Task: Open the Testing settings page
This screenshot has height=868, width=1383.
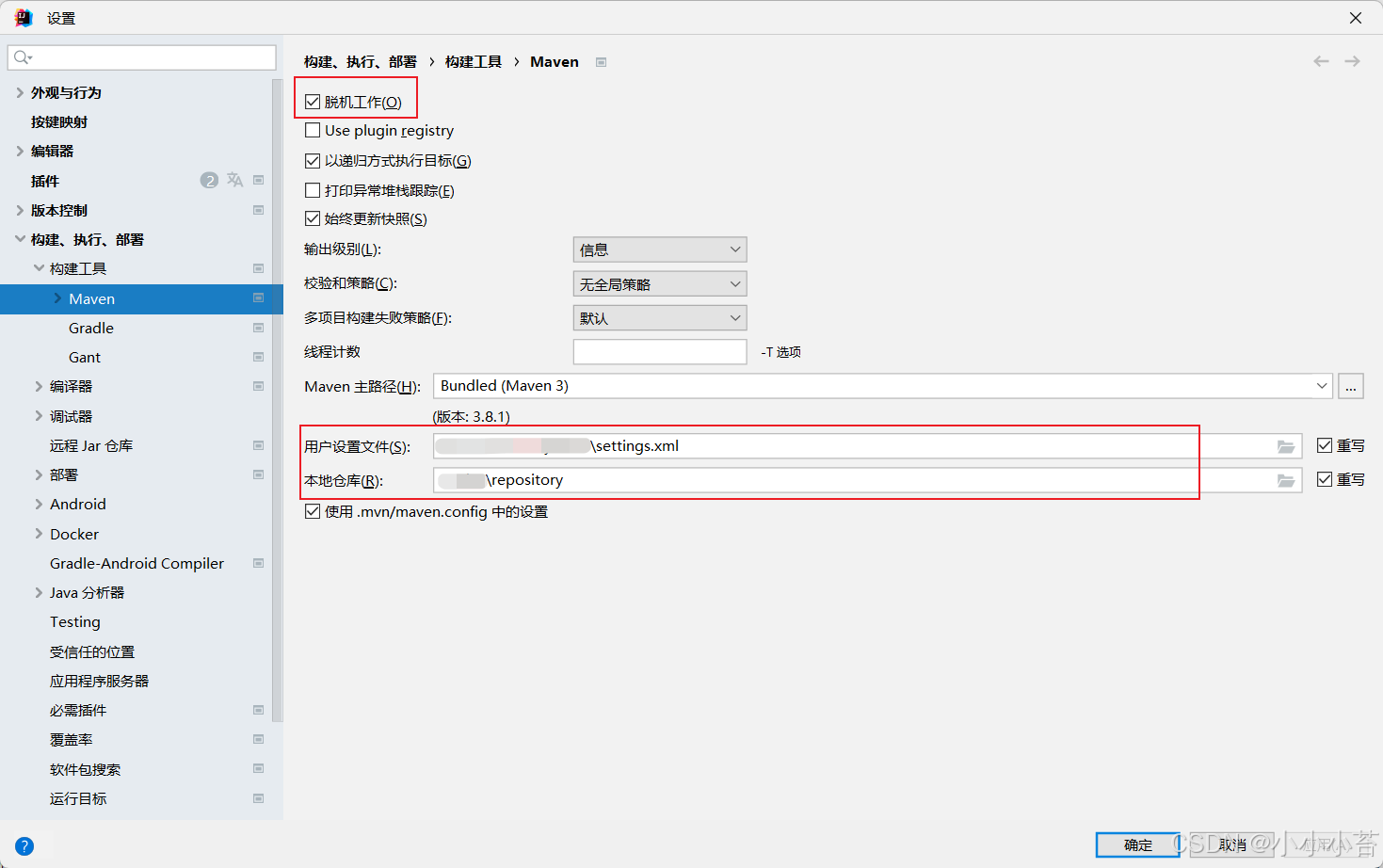Action: click(x=75, y=621)
